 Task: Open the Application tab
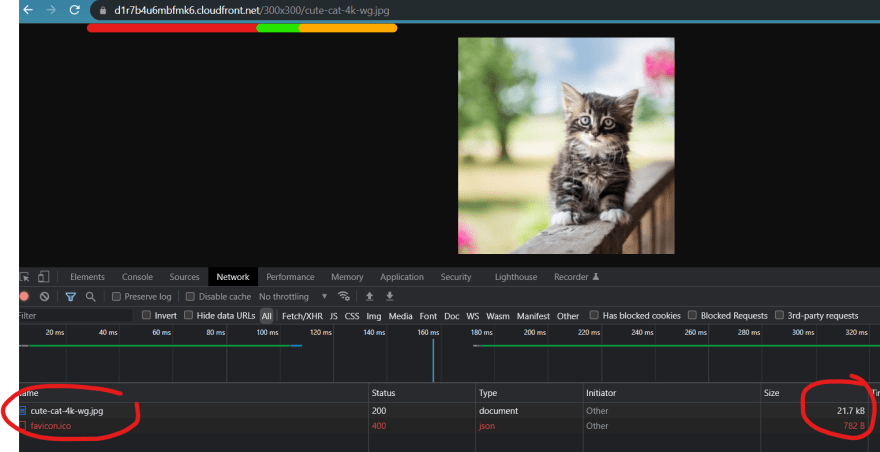click(402, 277)
